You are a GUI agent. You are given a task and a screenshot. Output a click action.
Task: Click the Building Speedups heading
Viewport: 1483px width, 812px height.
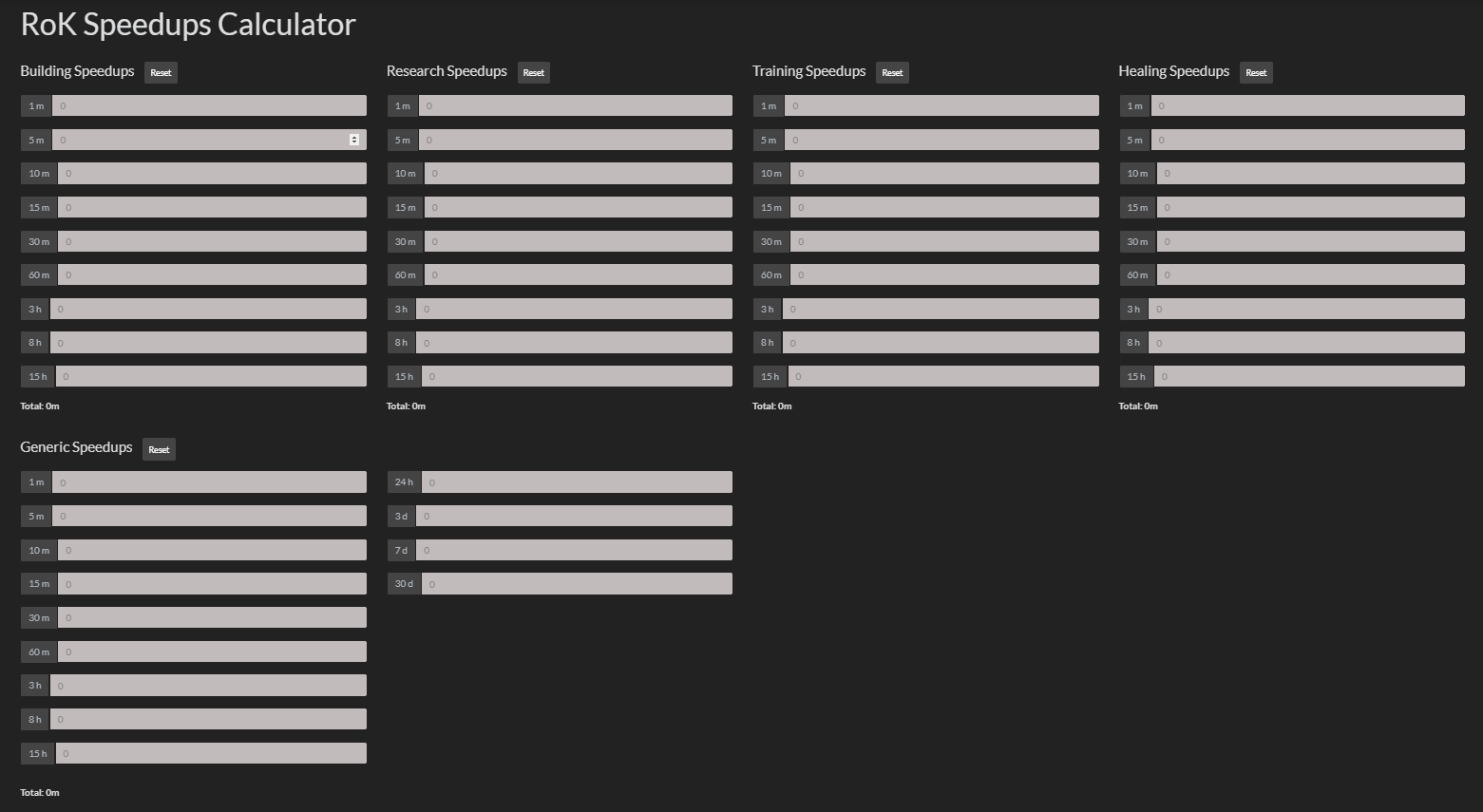[77, 71]
